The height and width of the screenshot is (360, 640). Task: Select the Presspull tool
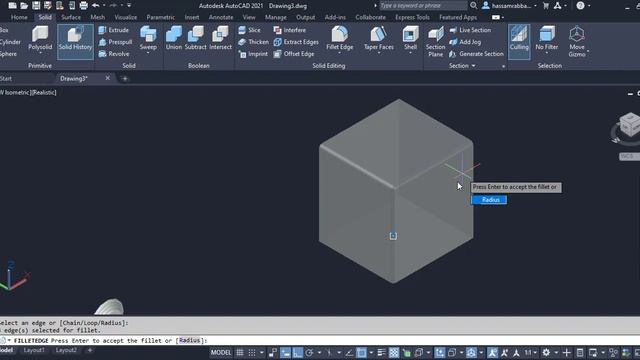116,42
